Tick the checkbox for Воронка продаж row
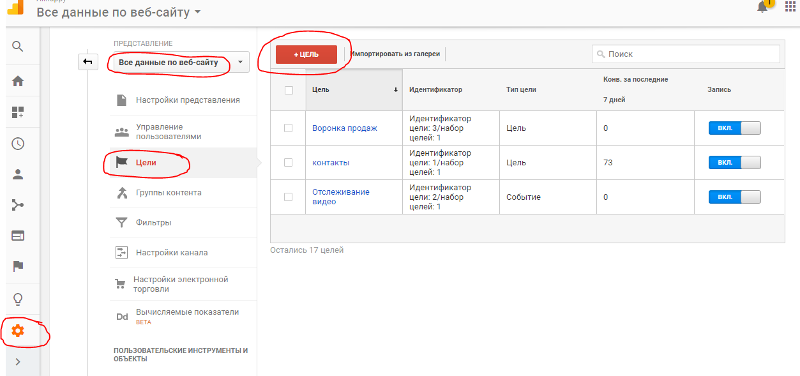Viewport: 800px width, 376px height. coord(288,128)
